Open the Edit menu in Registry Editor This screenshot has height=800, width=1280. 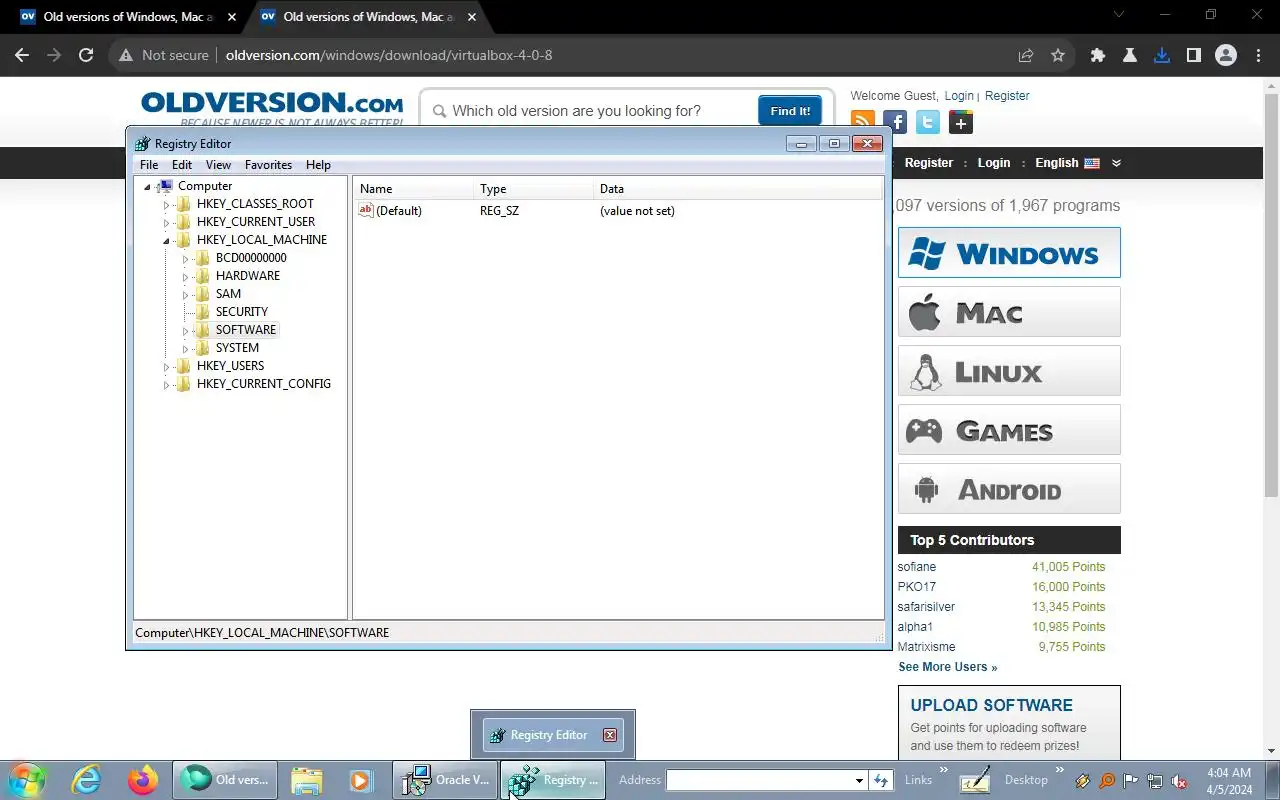(182, 165)
